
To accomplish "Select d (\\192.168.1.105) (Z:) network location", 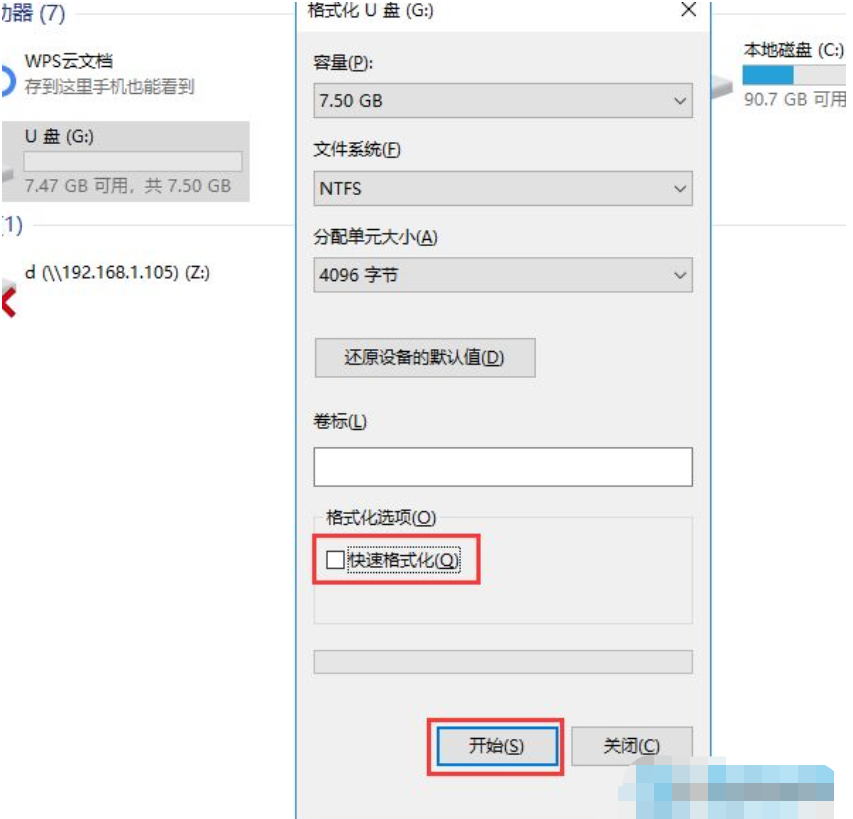I will pyautogui.click(x=118, y=272).
